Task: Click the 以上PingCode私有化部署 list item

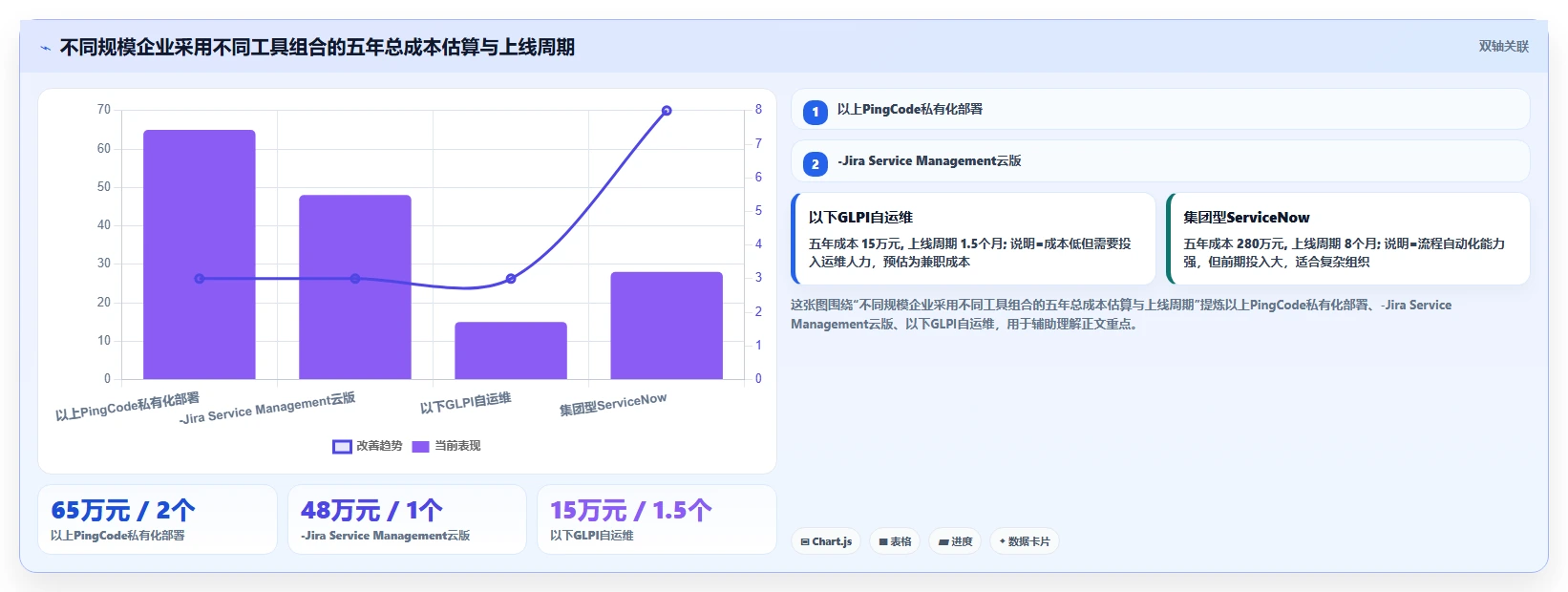Action: (1160, 109)
